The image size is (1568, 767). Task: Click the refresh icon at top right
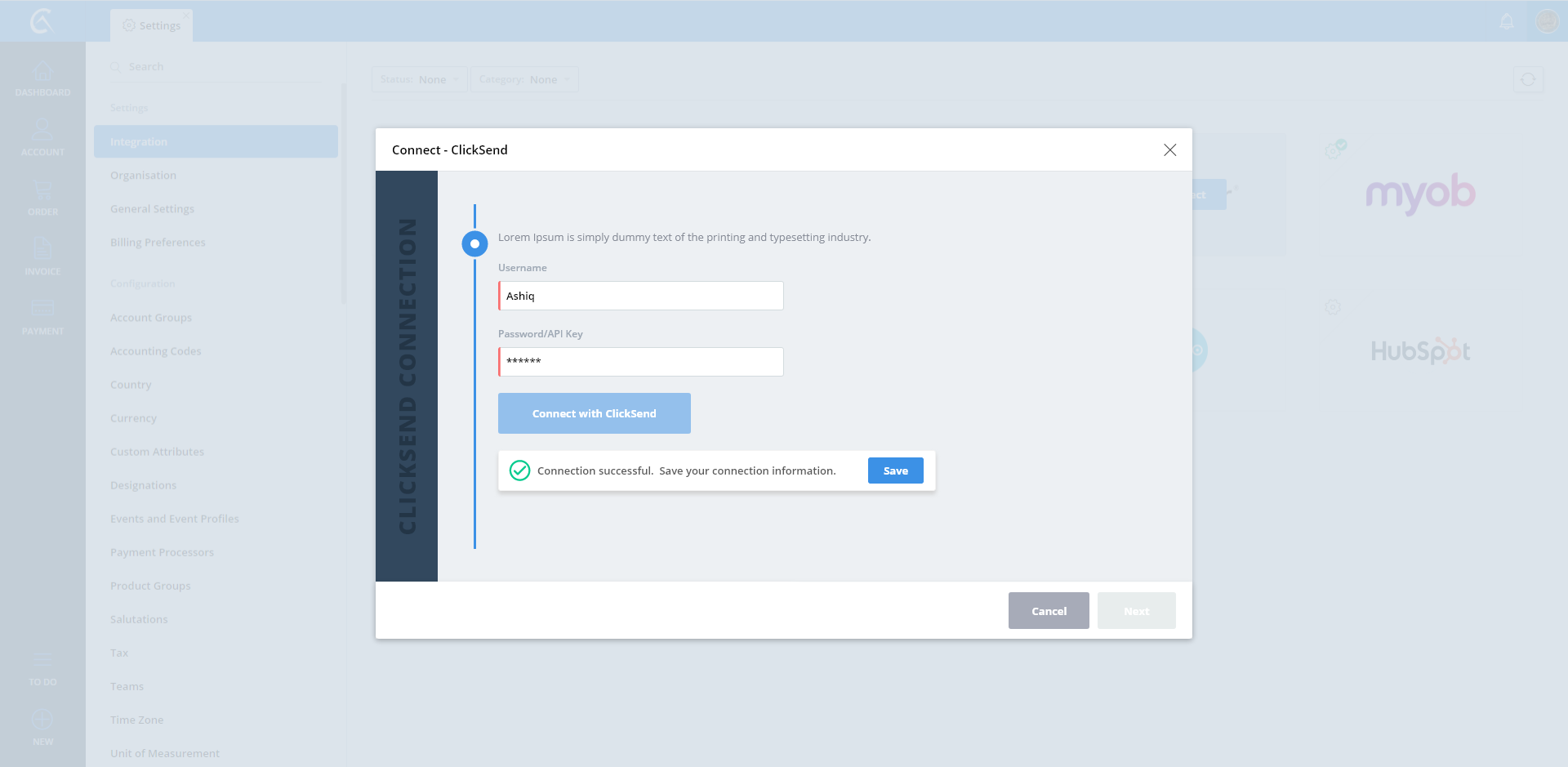point(1528,80)
